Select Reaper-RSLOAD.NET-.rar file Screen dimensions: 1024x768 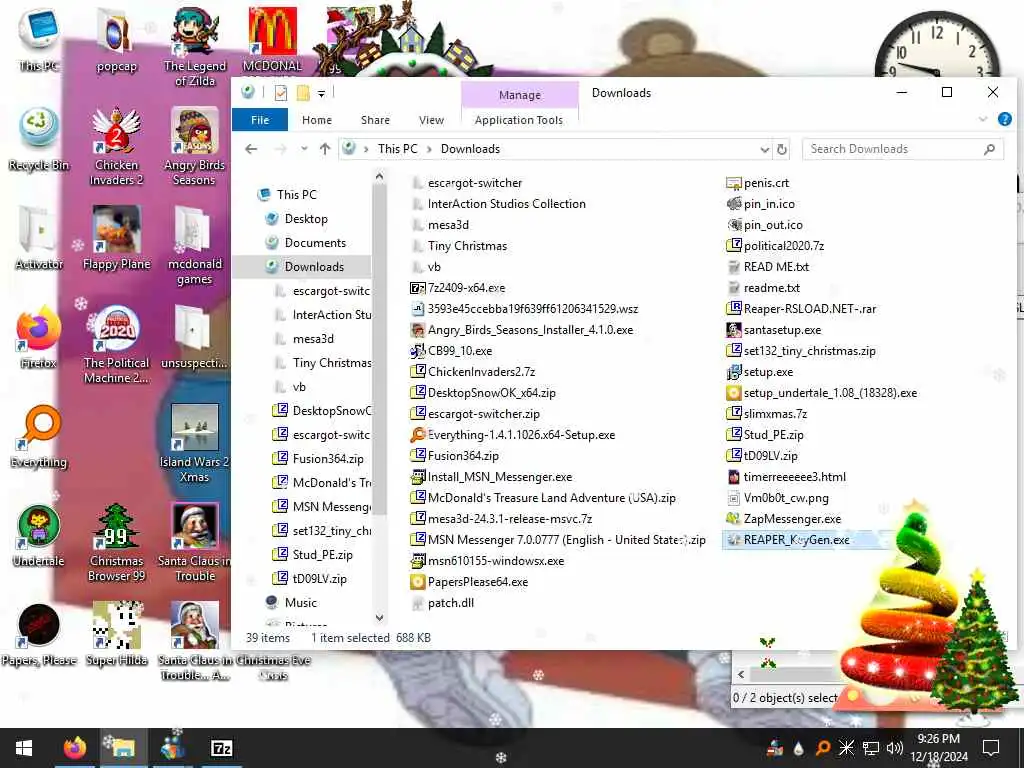pos(810,308)
